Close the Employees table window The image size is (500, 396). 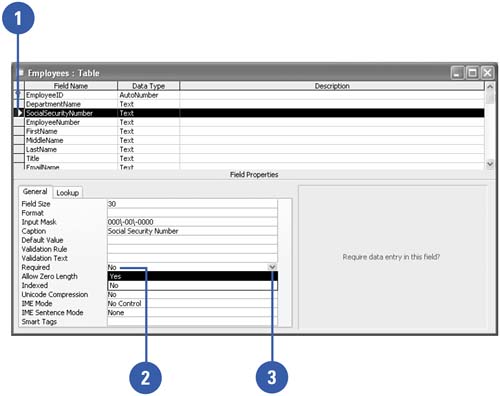coord(487,72)
